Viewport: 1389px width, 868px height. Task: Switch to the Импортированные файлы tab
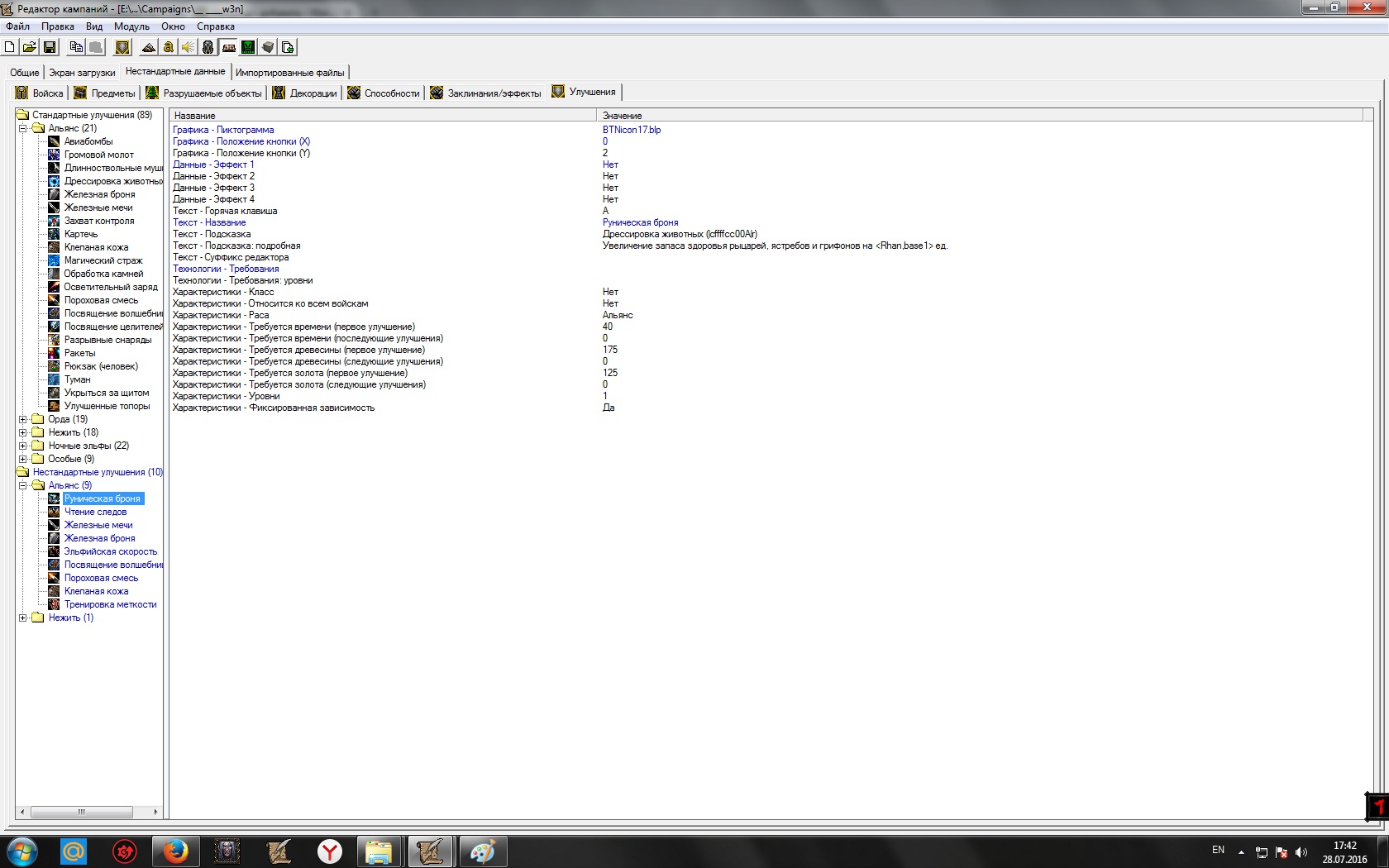pyautogui.click(x=290, y=73)
